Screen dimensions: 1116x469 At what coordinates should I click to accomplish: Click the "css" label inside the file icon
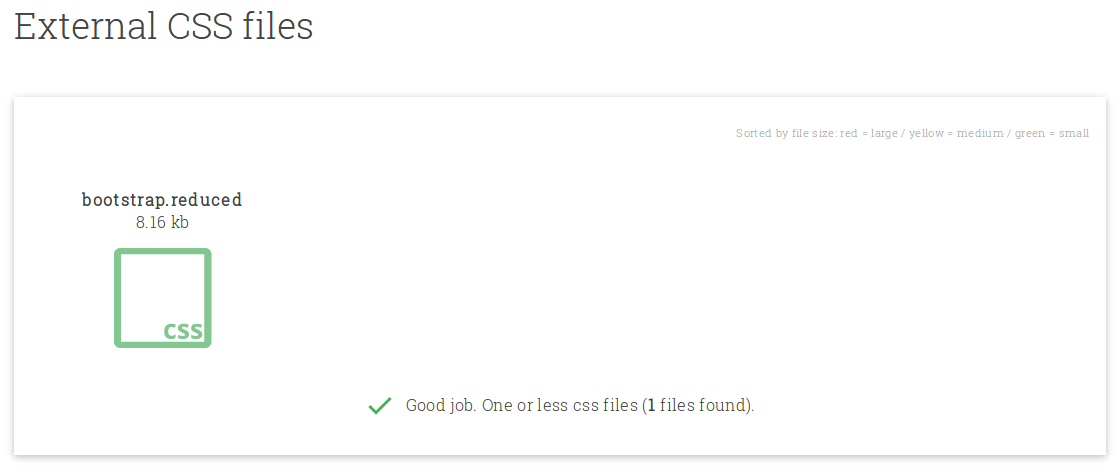[x=183, y=331]
